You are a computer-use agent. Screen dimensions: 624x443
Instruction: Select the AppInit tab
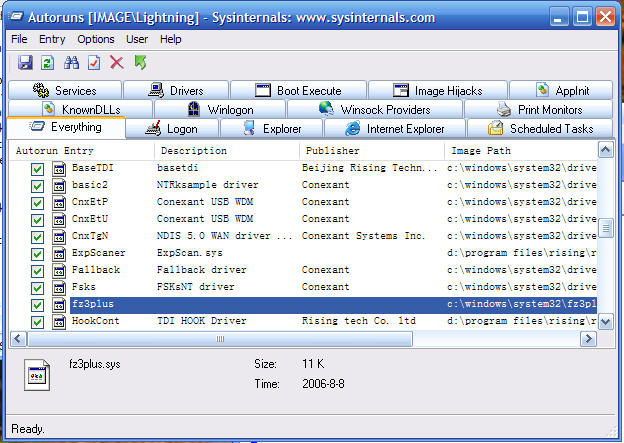click(x=561, y=90)
